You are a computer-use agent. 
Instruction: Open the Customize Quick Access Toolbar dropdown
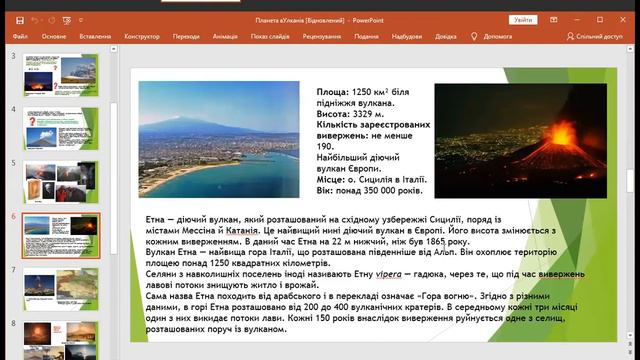[x=81, y=20]
